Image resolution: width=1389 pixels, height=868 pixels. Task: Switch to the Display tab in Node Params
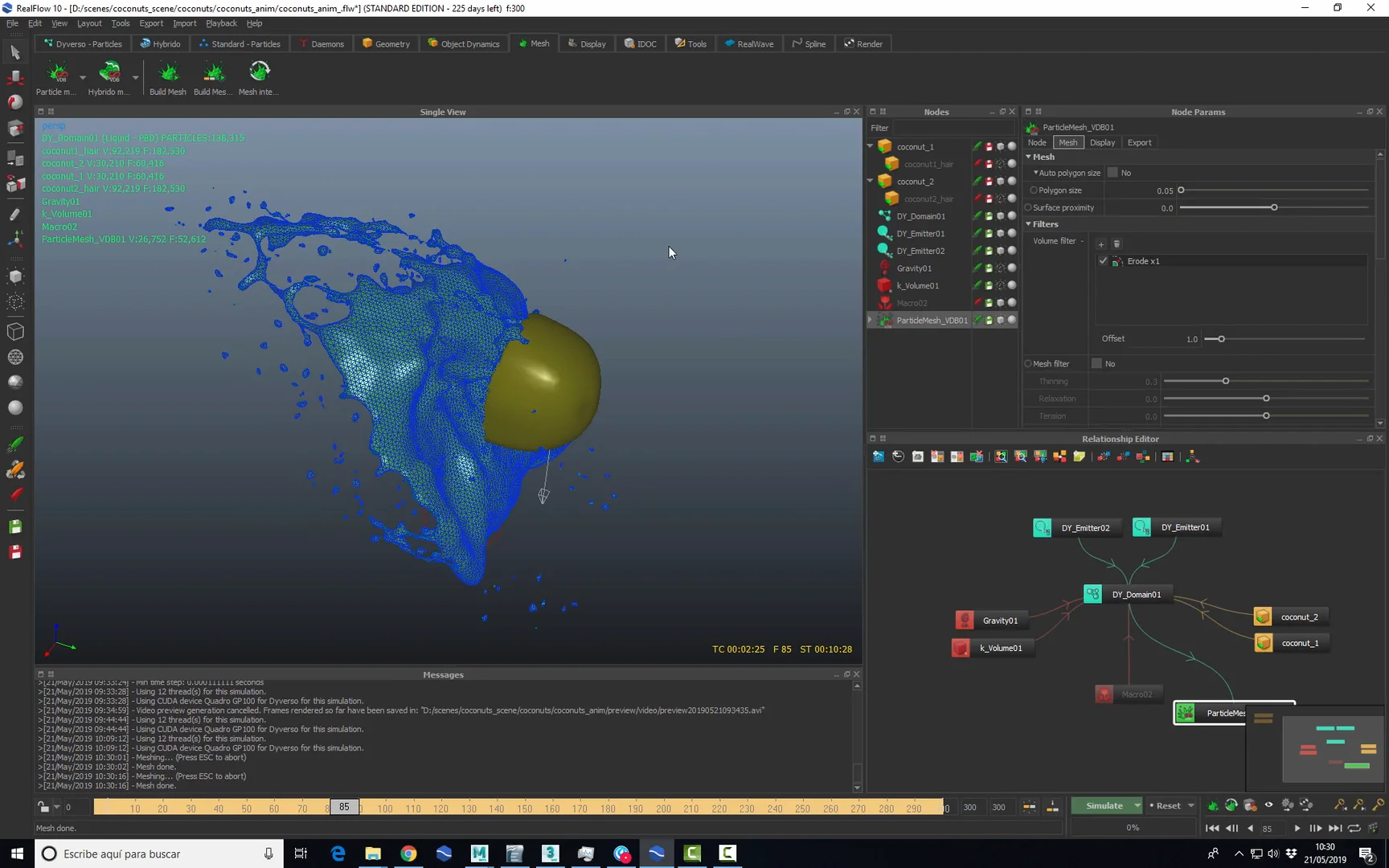[x=1102, y=142]
